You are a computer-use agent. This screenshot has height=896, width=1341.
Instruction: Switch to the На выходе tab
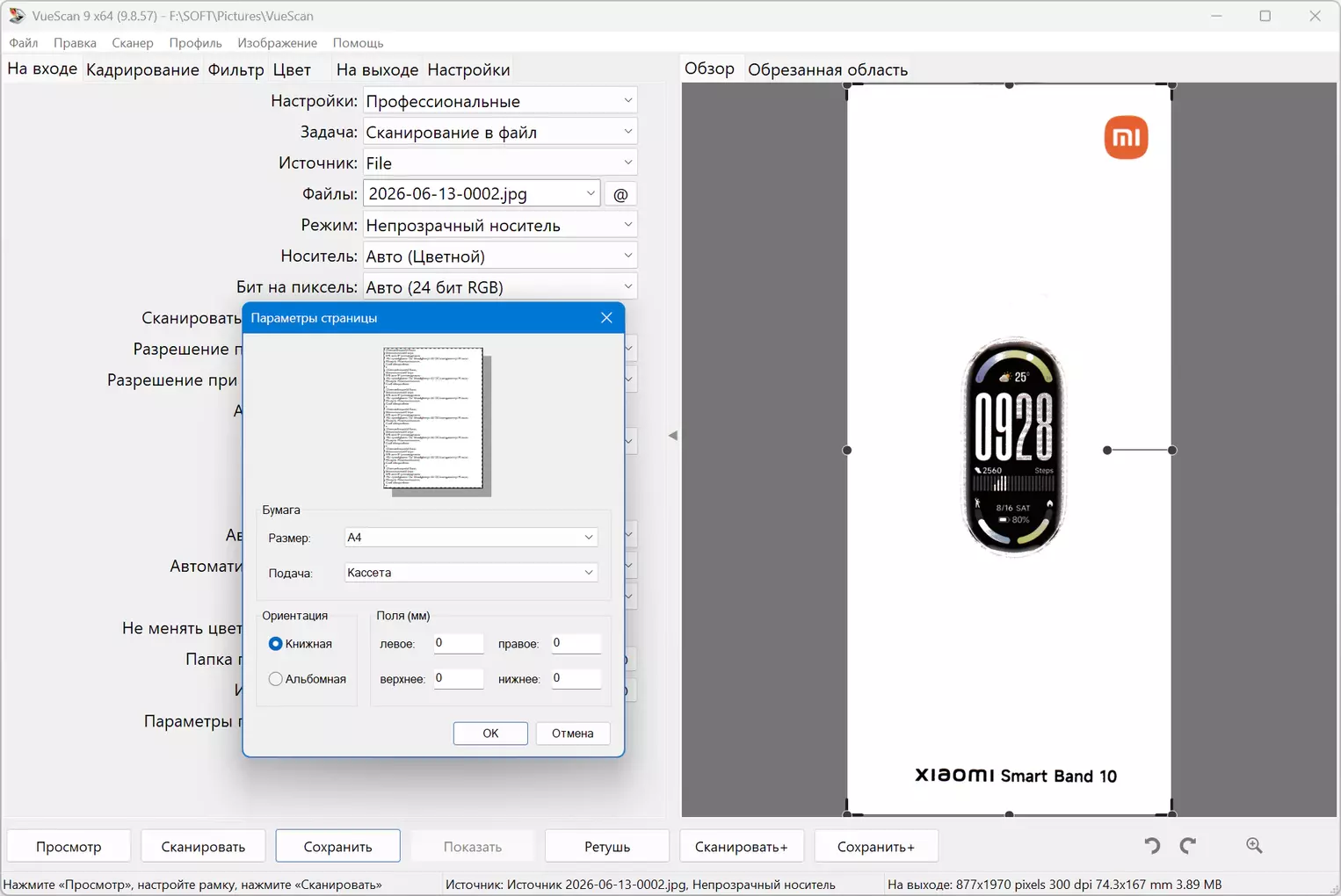(x=377, y=69)
